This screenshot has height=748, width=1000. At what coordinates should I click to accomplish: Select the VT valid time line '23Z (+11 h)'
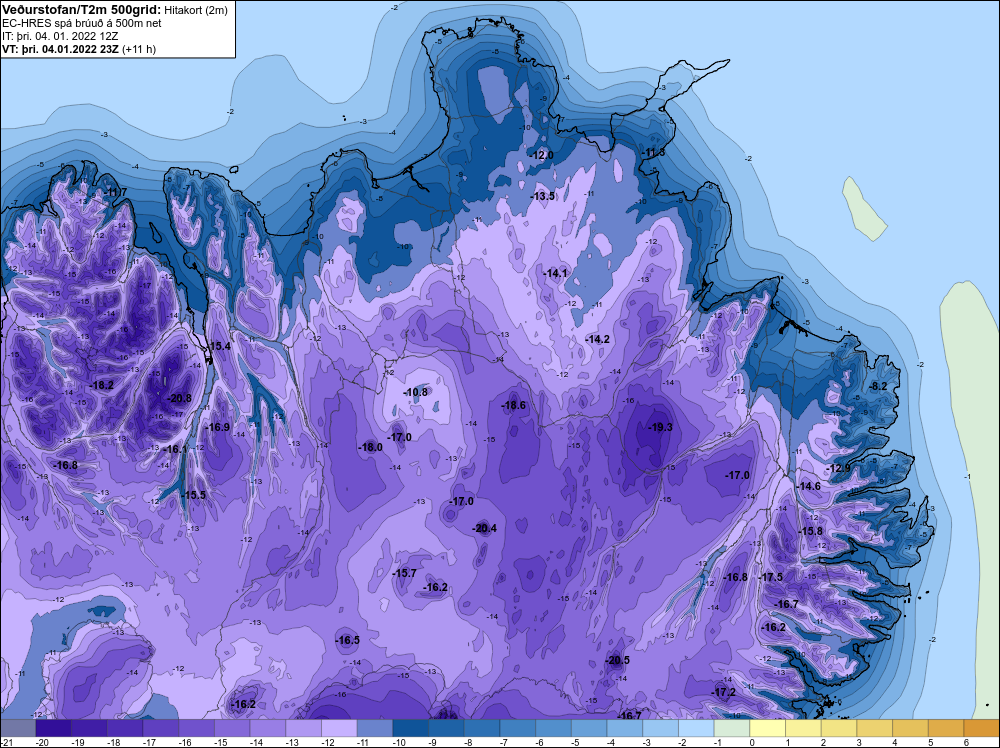(x=79, y=48)
